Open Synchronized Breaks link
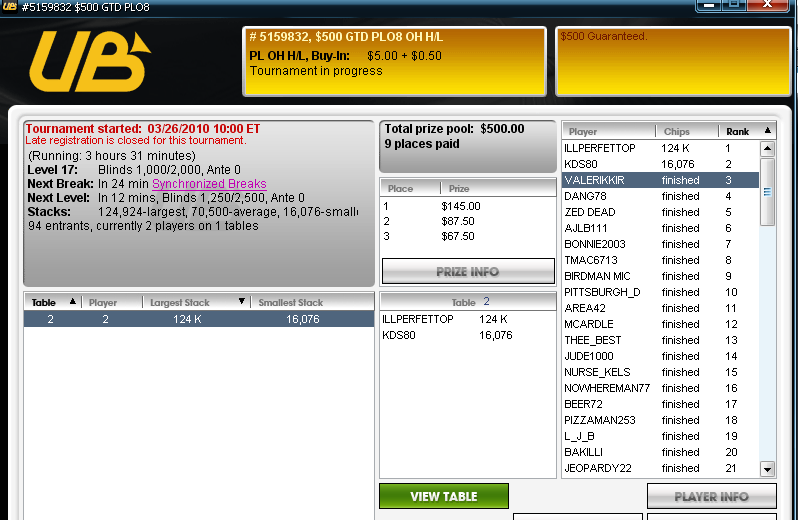 (x=209, y=184)
